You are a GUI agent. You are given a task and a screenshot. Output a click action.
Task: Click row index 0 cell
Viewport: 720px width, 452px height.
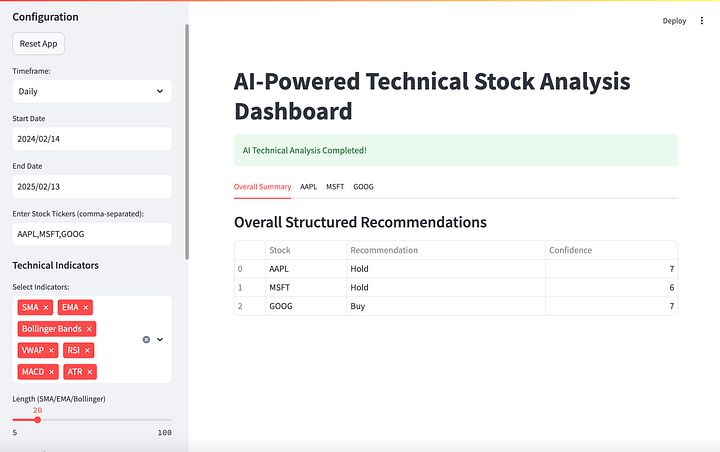coord(250,269)
